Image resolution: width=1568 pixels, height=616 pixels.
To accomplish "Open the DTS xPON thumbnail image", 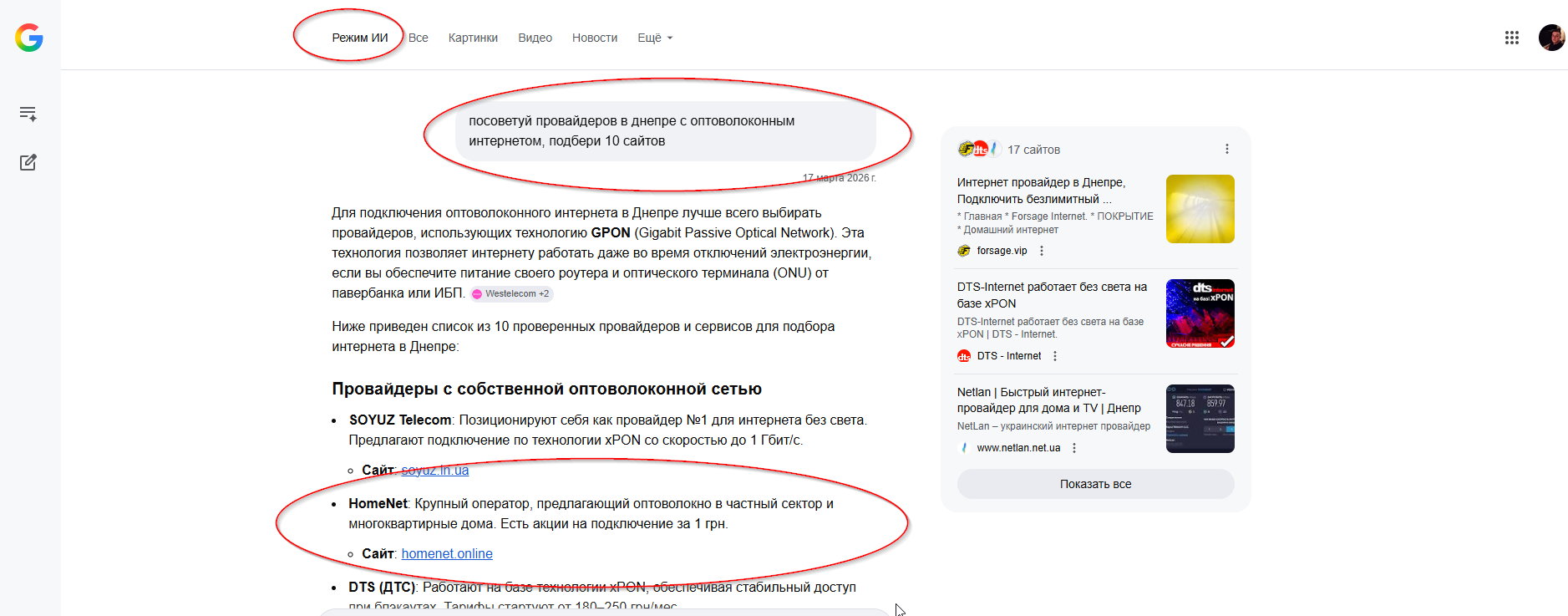I will [1200, 313].
